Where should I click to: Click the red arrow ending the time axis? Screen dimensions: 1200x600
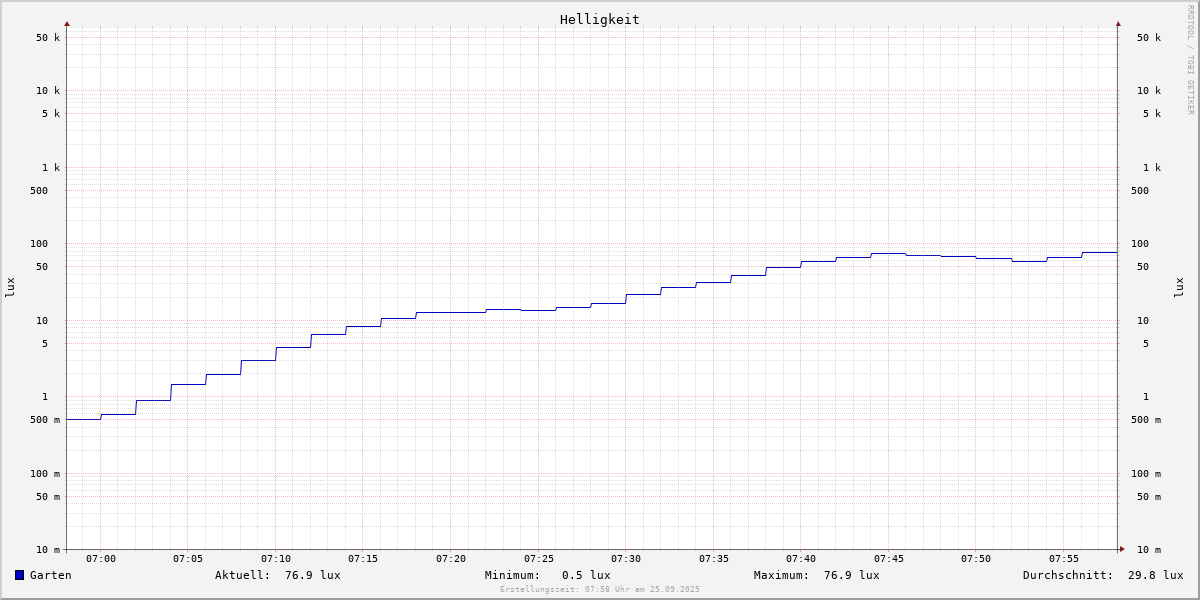(x=1122, y=549)
